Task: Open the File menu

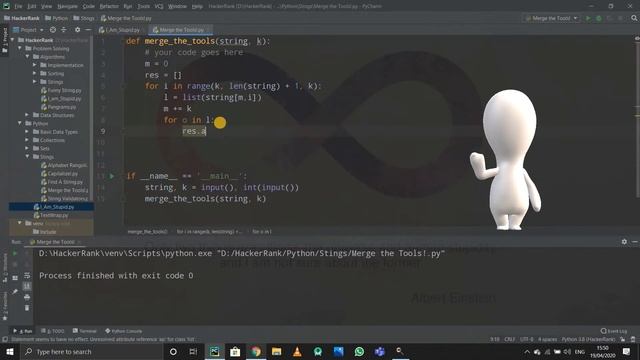Action: (18, 6)
